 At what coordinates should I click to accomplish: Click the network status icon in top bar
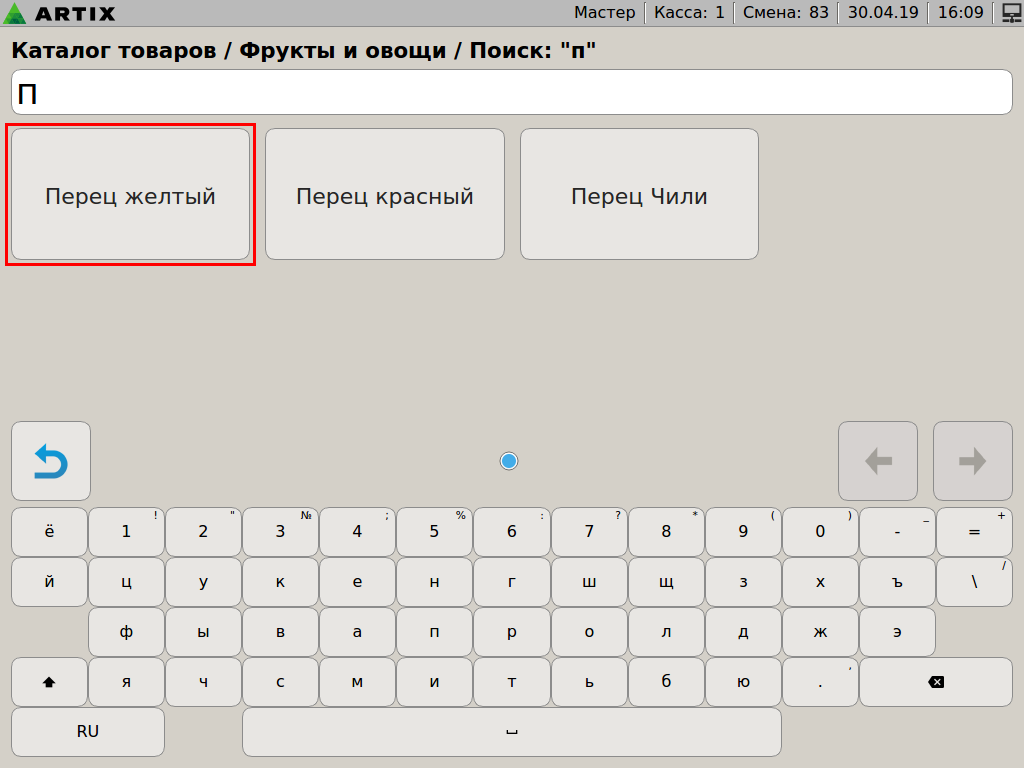click(x=1010, y=13)
